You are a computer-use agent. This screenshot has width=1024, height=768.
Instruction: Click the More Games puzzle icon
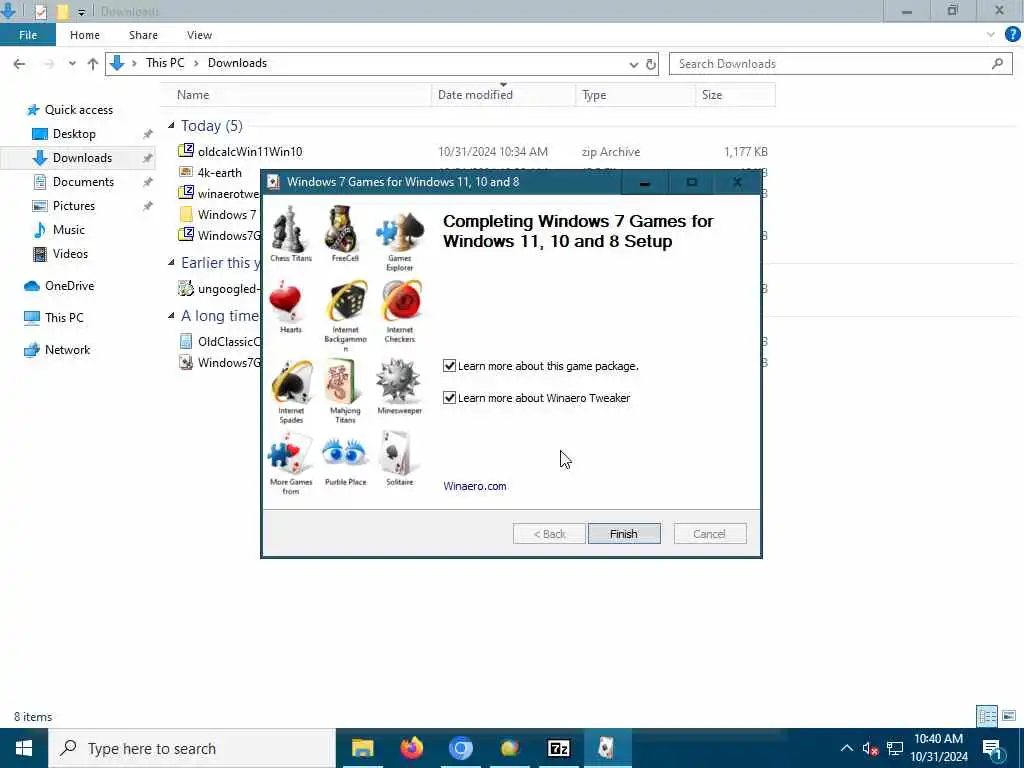(x=291, y=453)
